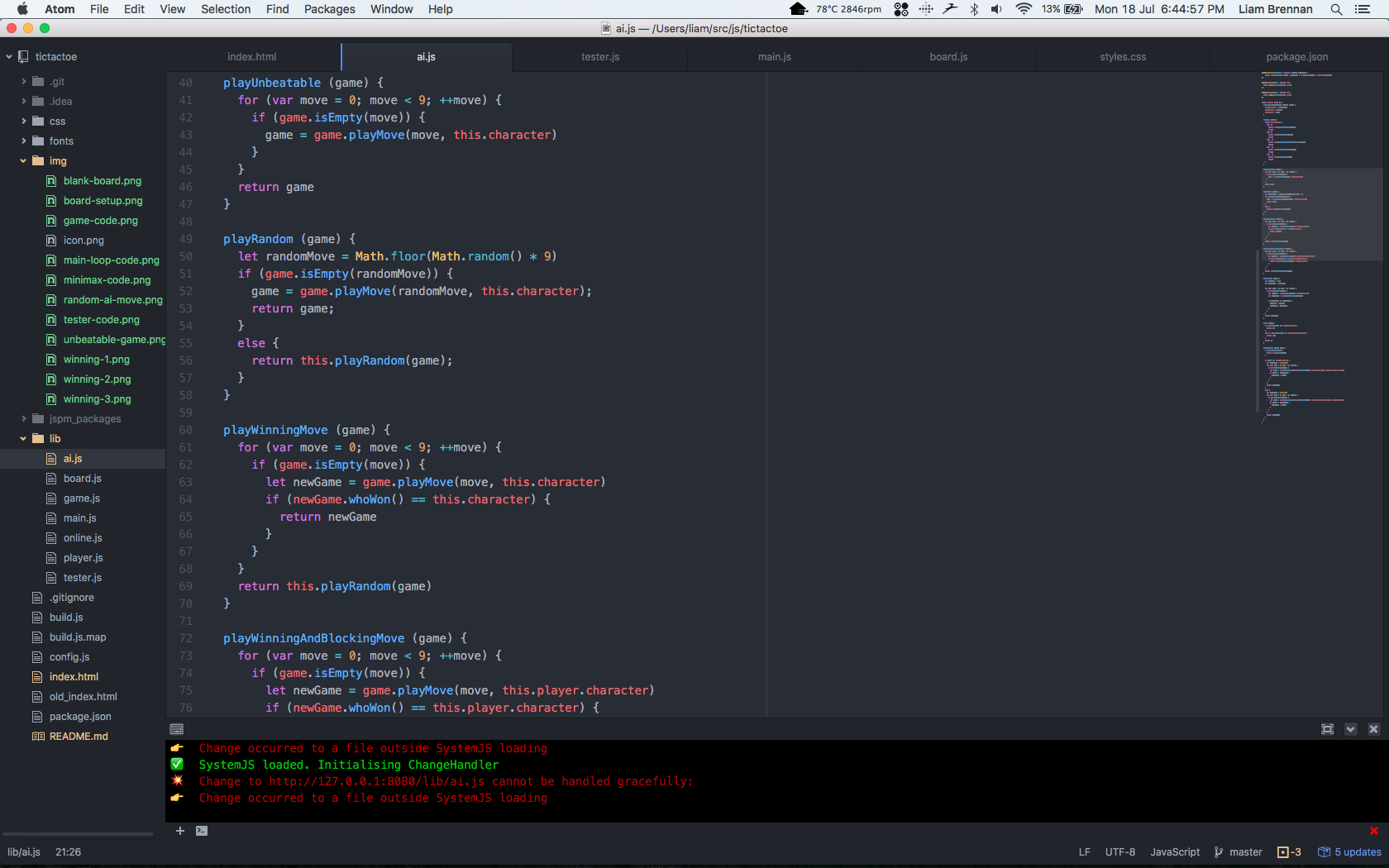Click the keyboard icon on the terminal panel
The image size is (1389, 868).
176,729
